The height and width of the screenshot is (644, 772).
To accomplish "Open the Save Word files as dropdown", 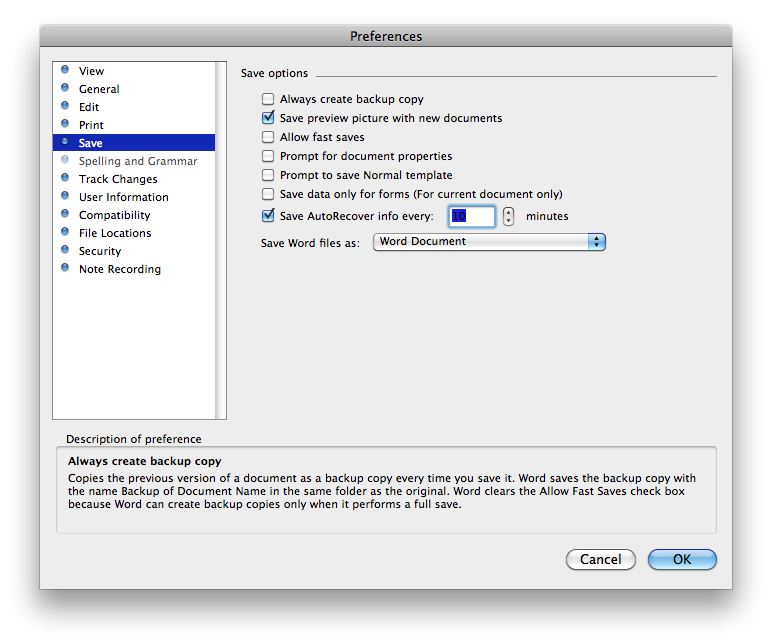I will (x=489, y=242).
